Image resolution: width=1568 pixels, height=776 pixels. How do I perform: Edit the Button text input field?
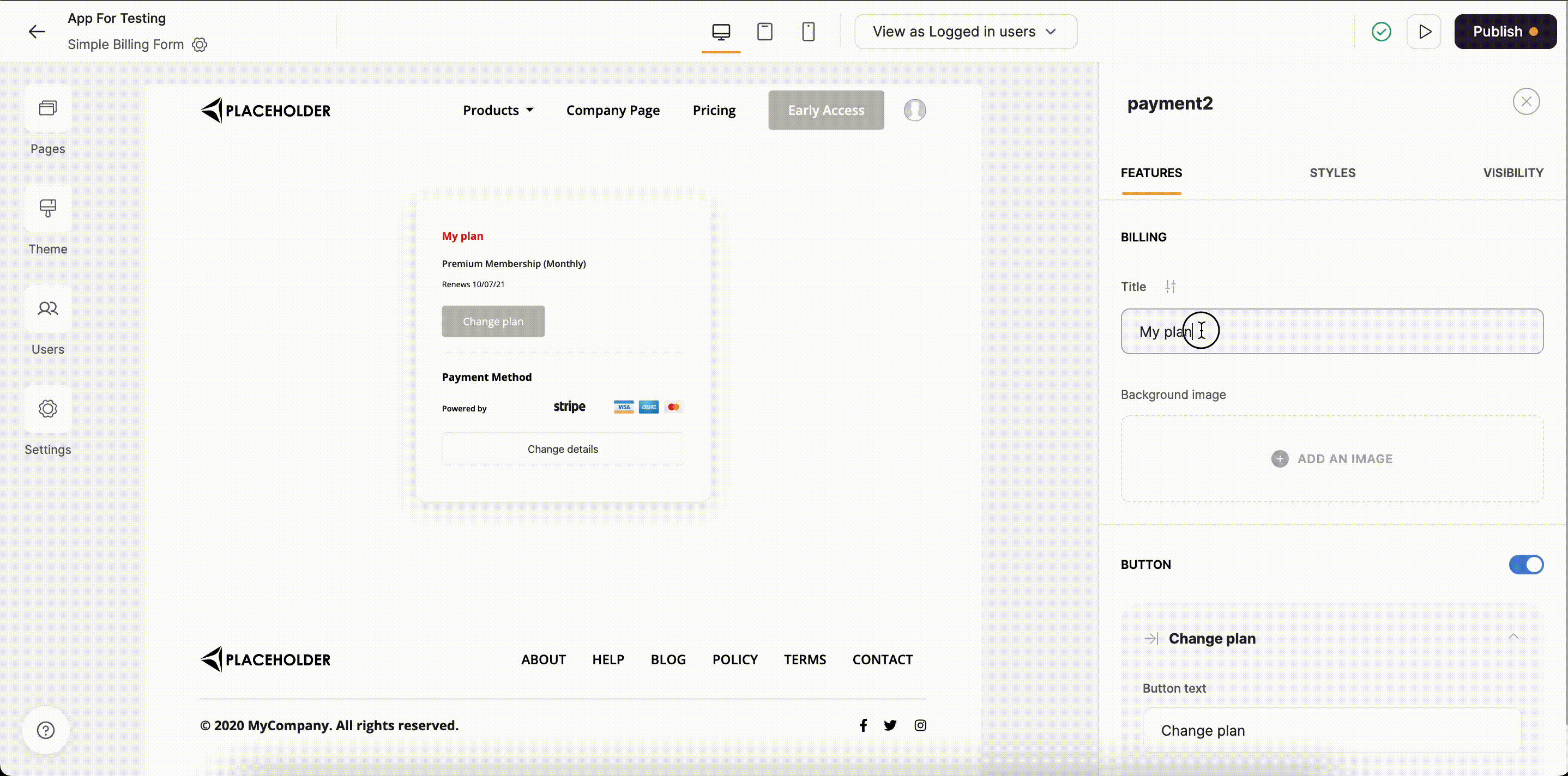(x=1332, y=730)
